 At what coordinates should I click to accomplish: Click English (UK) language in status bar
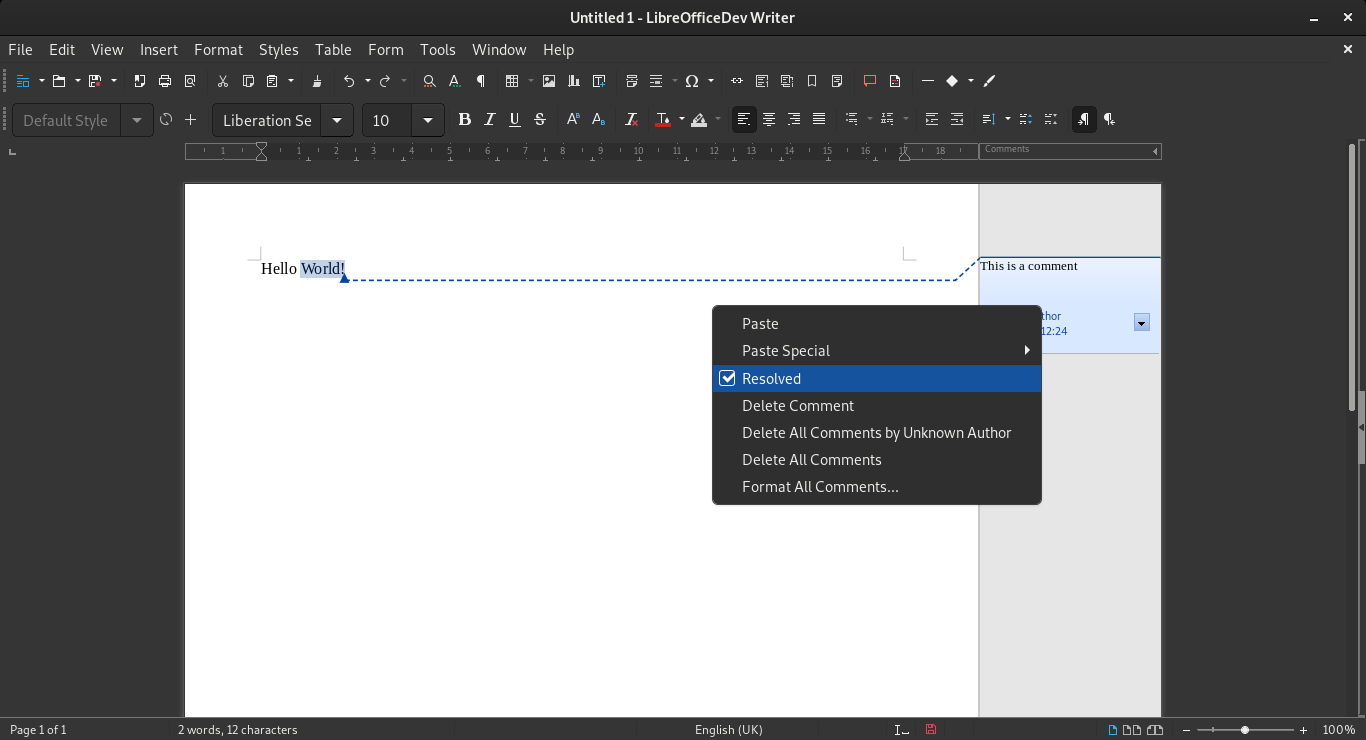point(728,730)
